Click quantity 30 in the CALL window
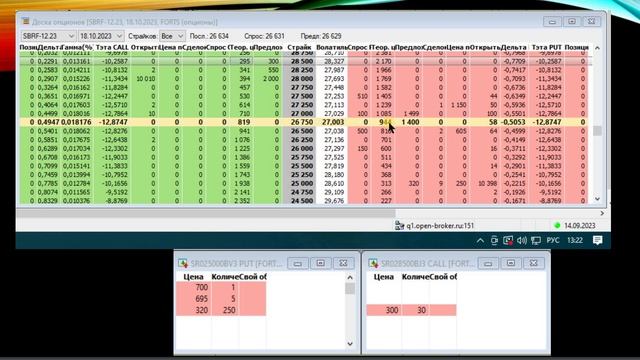 click(x=422, y=310)
